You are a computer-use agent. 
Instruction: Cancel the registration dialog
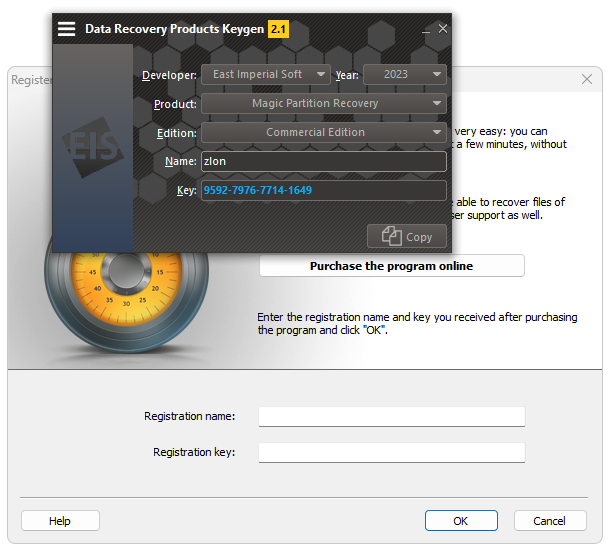550,521
